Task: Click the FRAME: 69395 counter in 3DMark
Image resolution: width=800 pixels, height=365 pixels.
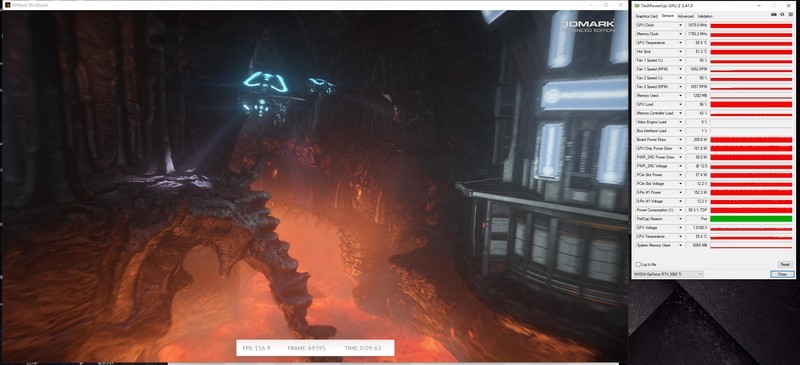Action: (308, 348)
